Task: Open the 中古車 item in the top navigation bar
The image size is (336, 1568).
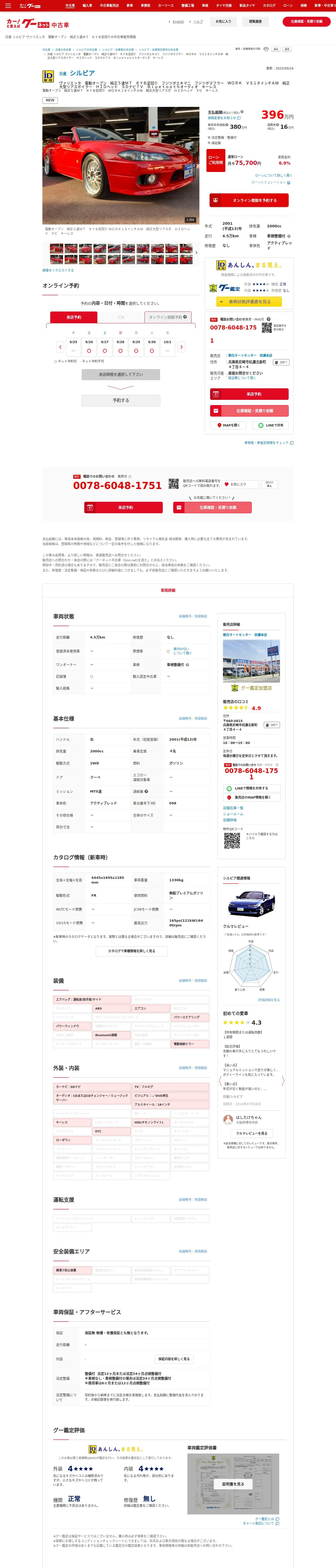Action: [x=70, y=5]
